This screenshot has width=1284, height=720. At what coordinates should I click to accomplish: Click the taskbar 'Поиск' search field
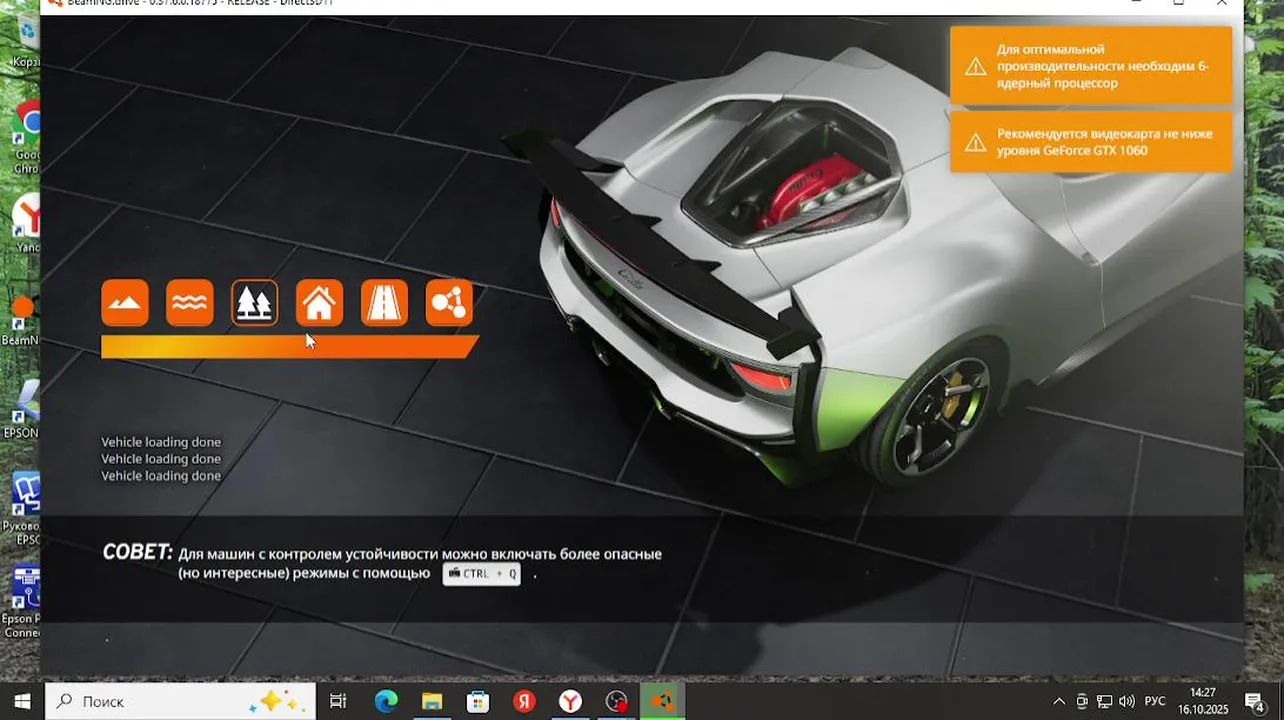pyautogui.click(x=180, y=701)
